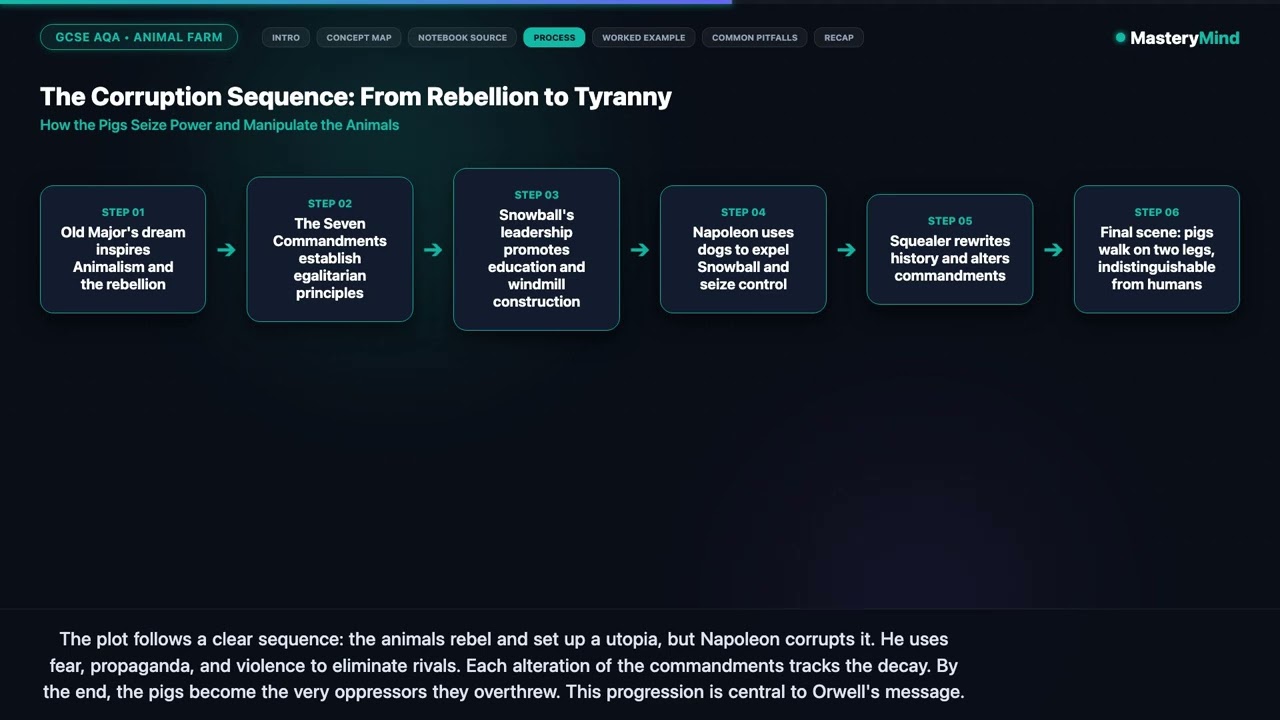Viewport: 1280px width, 720px height.
Task: Select the Step 03 Snowball's leadership card
Action: point(536,249)
